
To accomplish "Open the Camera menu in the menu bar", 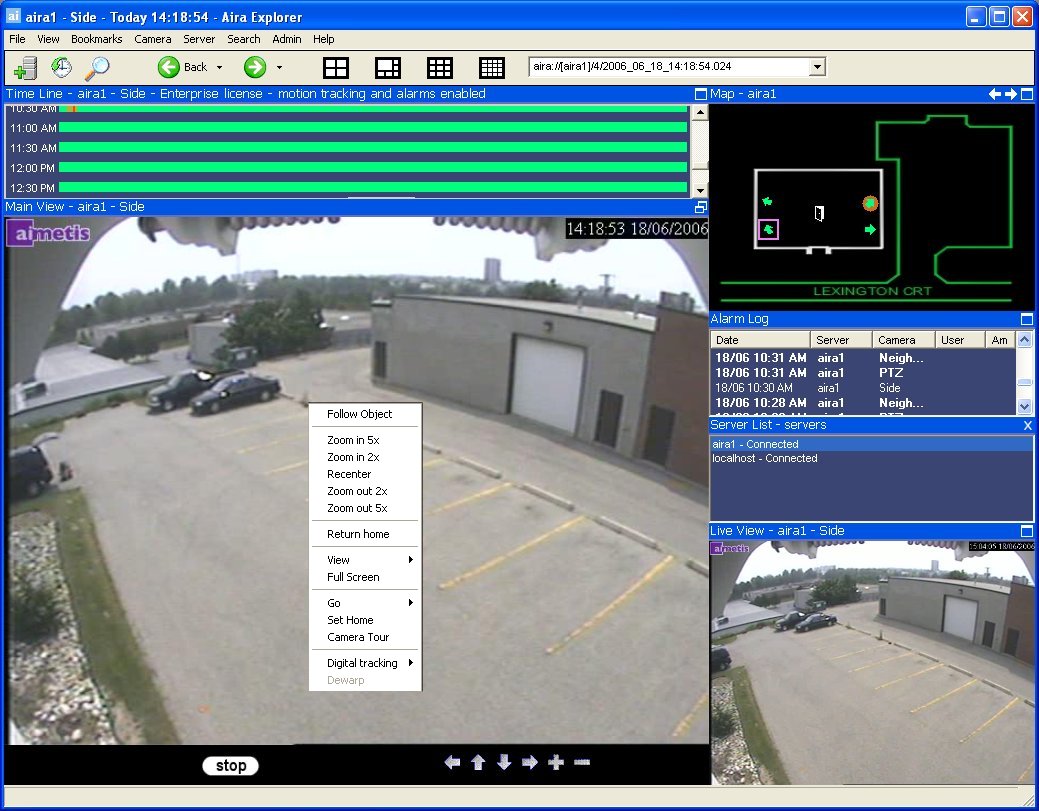I will click(153, 39).
